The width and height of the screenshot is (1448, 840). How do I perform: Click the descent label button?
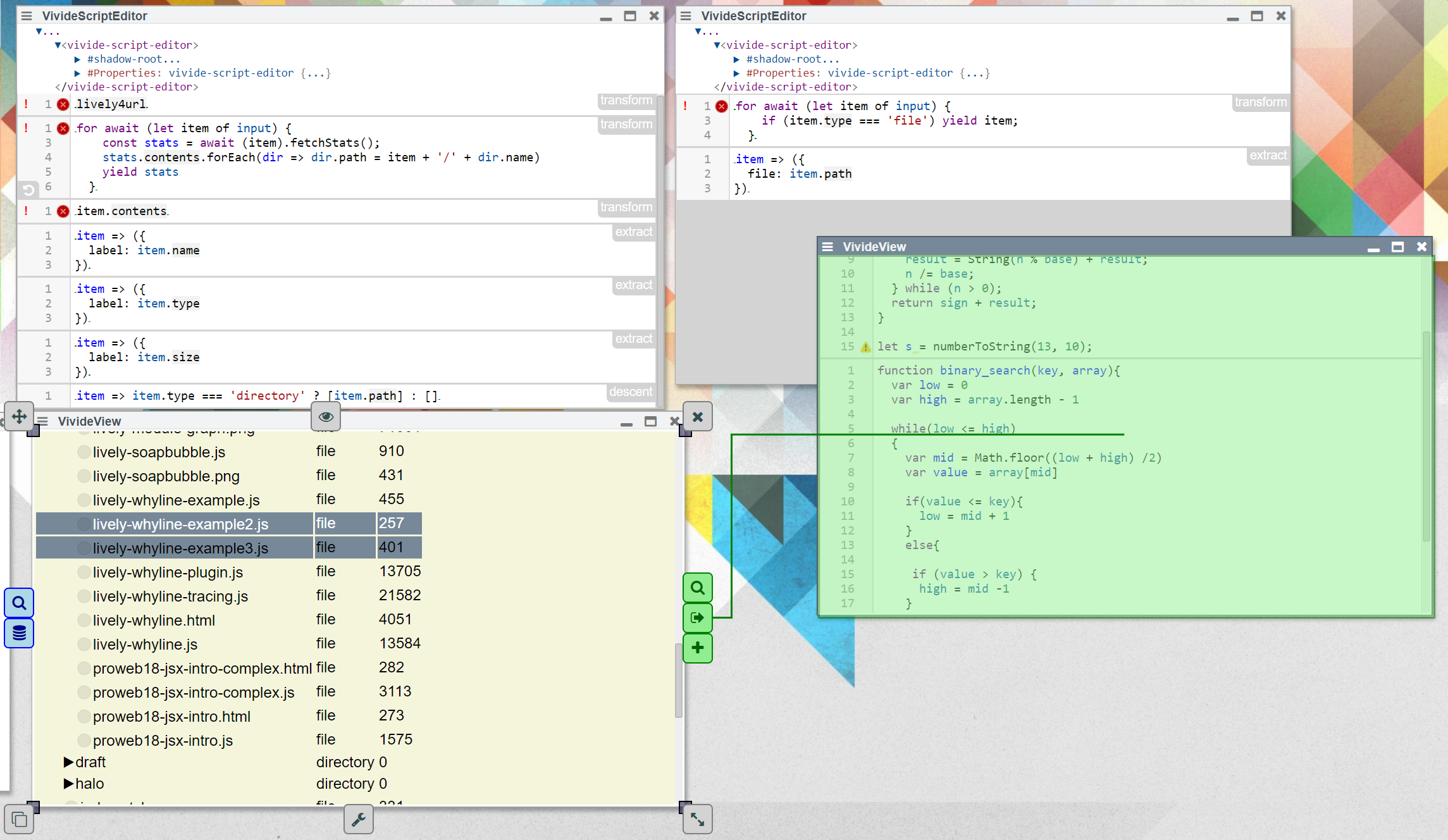(630, 392)
